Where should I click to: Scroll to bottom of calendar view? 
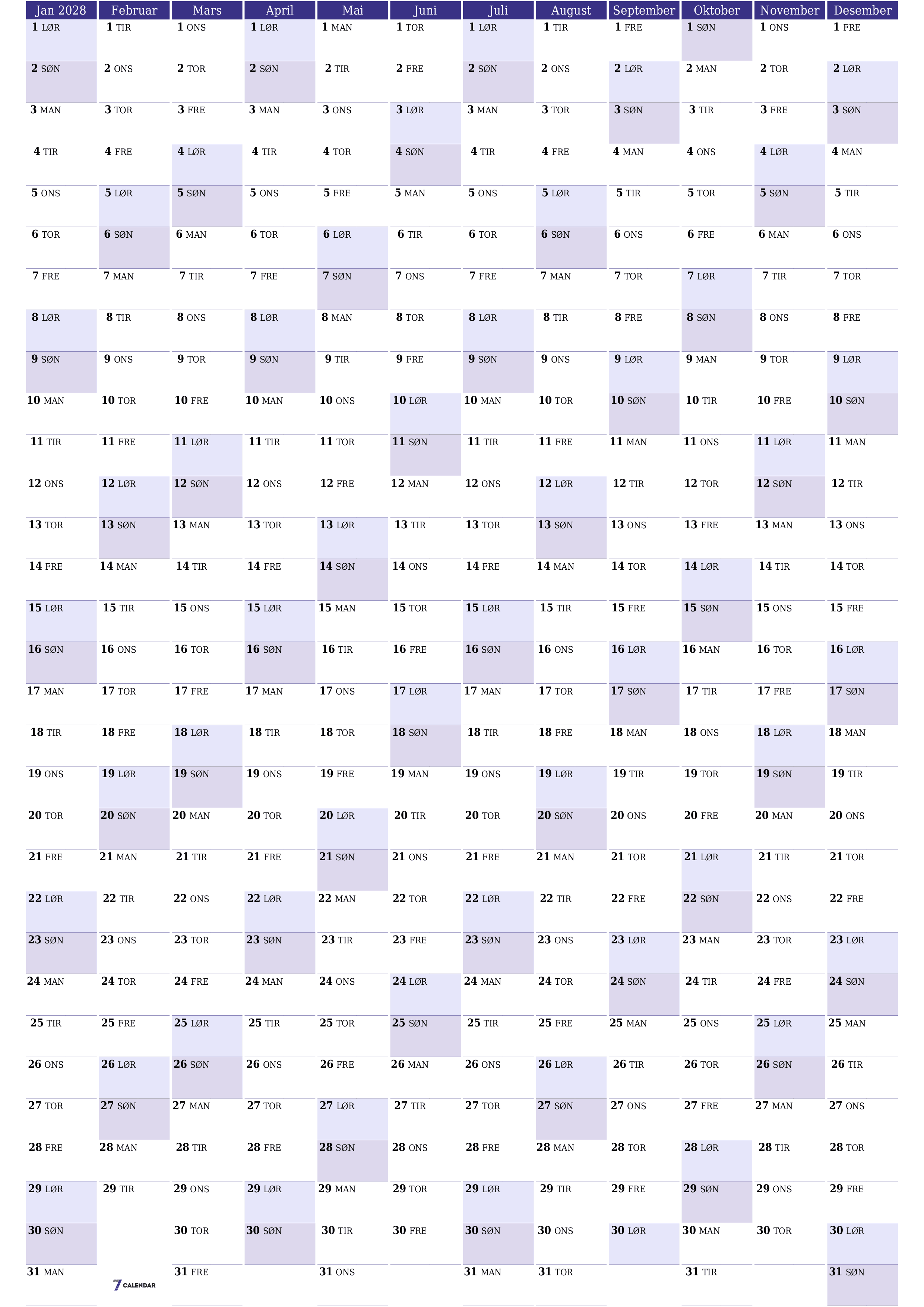(462, 1290)
